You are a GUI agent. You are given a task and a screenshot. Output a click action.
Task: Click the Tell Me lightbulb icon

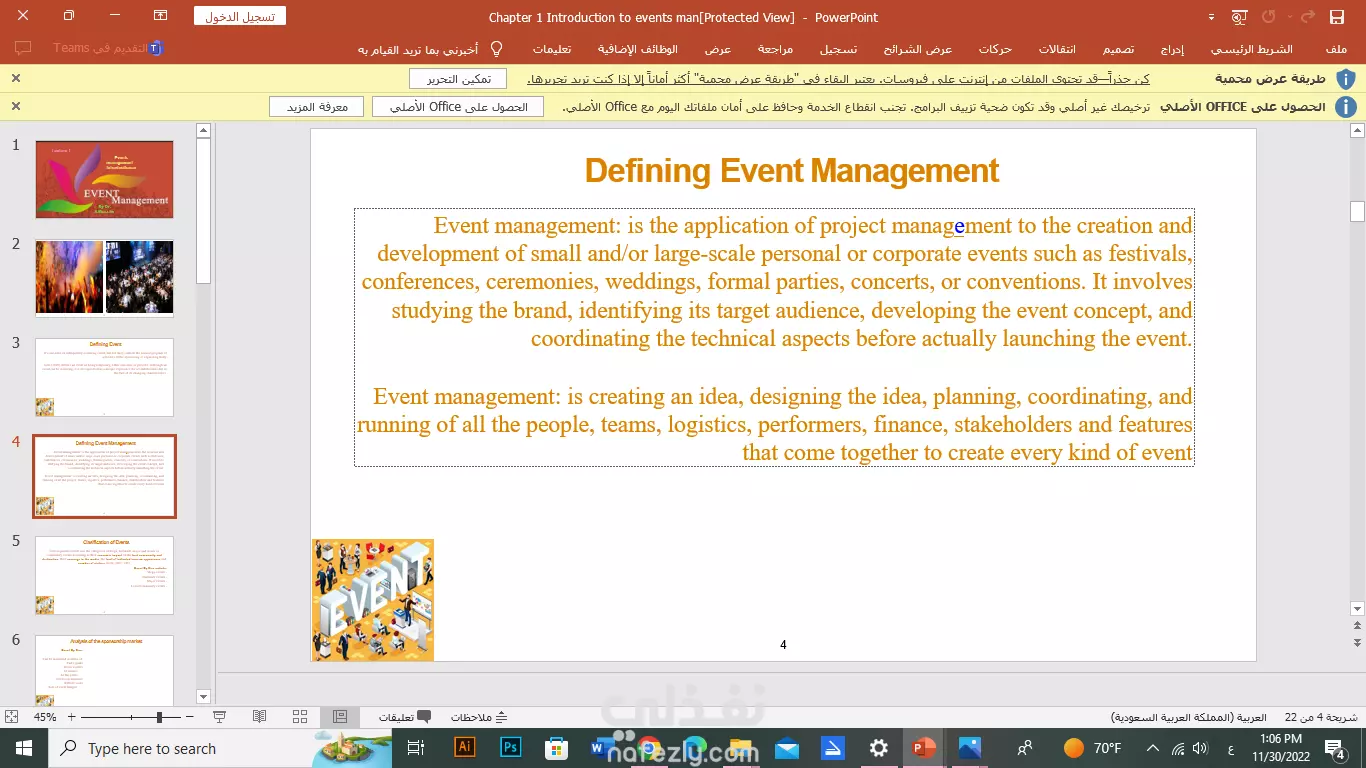496,49
